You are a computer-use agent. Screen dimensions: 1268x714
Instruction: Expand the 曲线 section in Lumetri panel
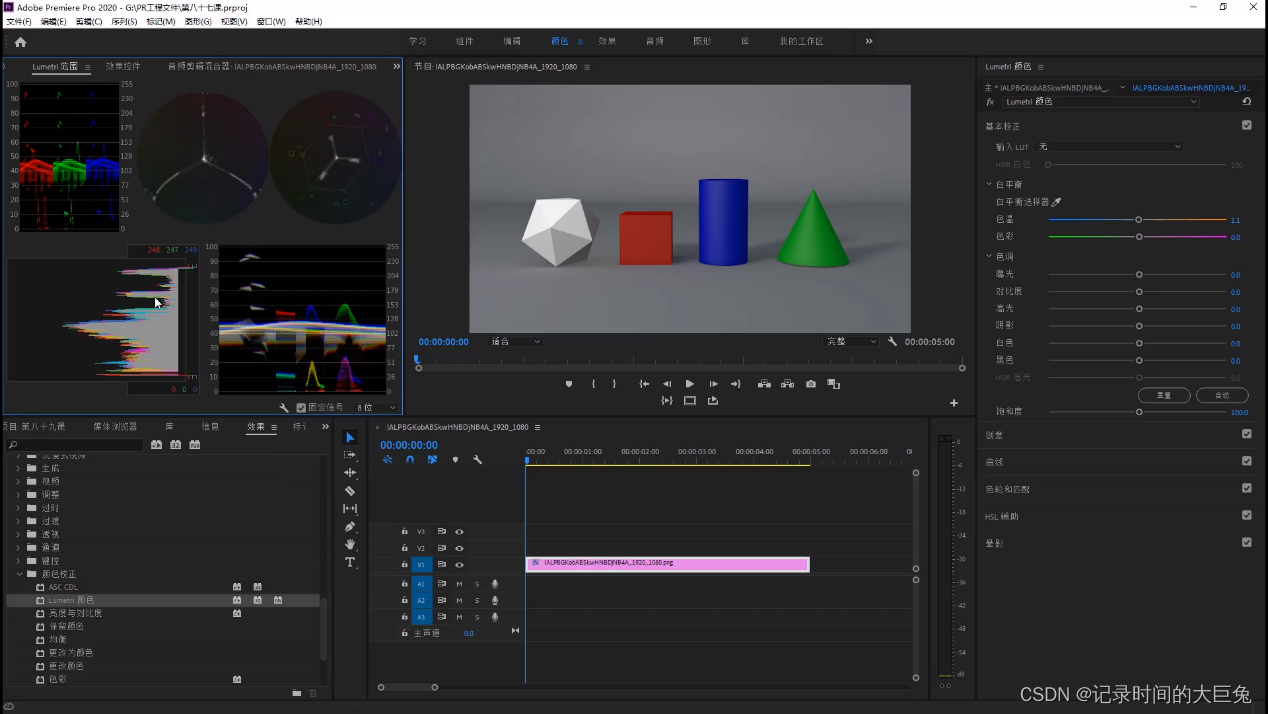pos(995,462)
